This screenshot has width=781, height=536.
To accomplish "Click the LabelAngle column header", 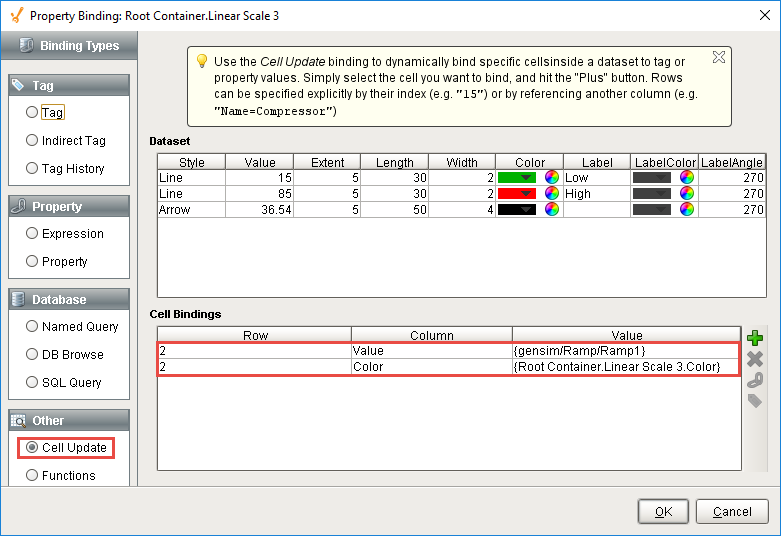I will tap(732, 162).
